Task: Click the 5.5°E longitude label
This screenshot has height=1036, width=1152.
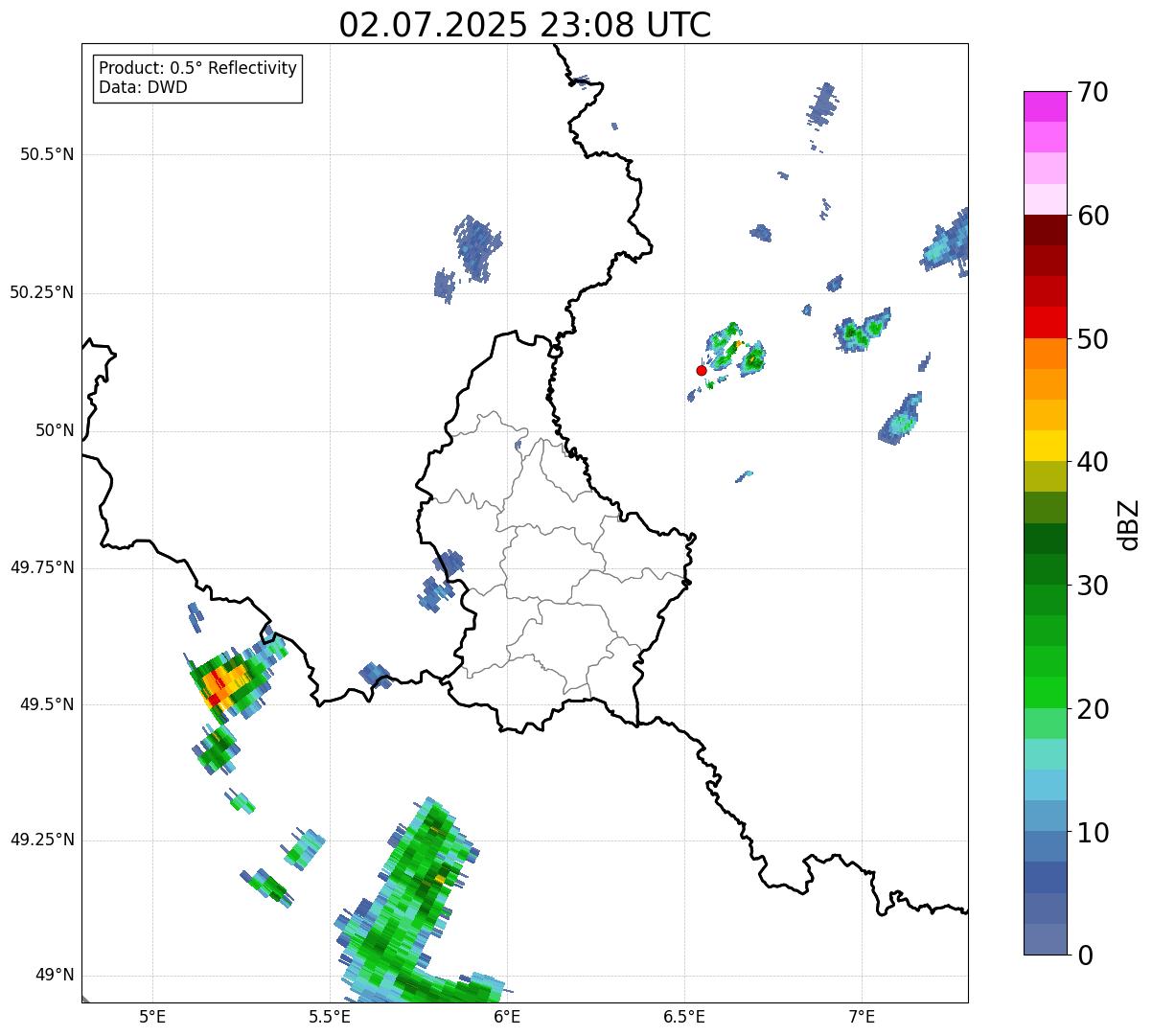Action: point(330,1016)
